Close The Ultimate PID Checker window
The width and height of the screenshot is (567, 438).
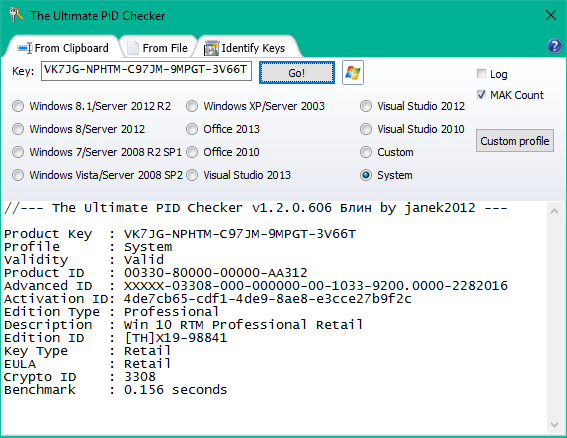pos(551,15)
